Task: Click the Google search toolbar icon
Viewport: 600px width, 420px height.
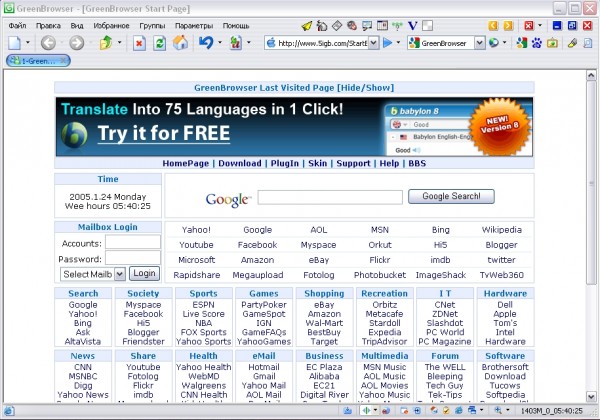Action: tap(522, 43)
